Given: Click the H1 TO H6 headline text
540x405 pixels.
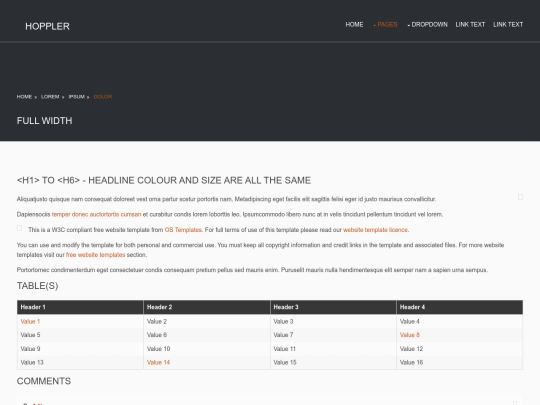Looking at the screenshot, I should pyautogui.click(x=164, y=180).
